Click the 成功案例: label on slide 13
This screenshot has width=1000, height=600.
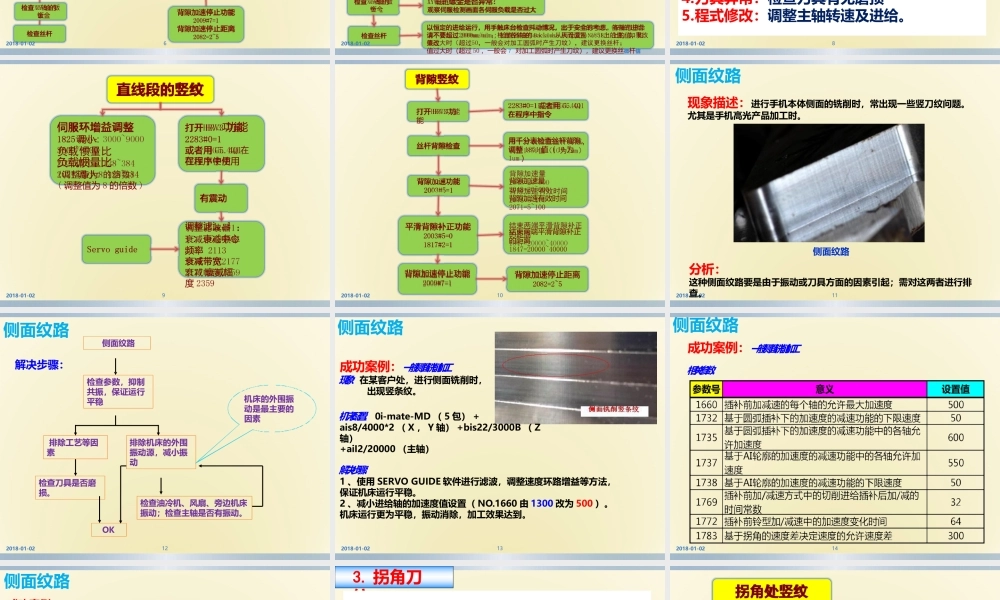point(367,367)
